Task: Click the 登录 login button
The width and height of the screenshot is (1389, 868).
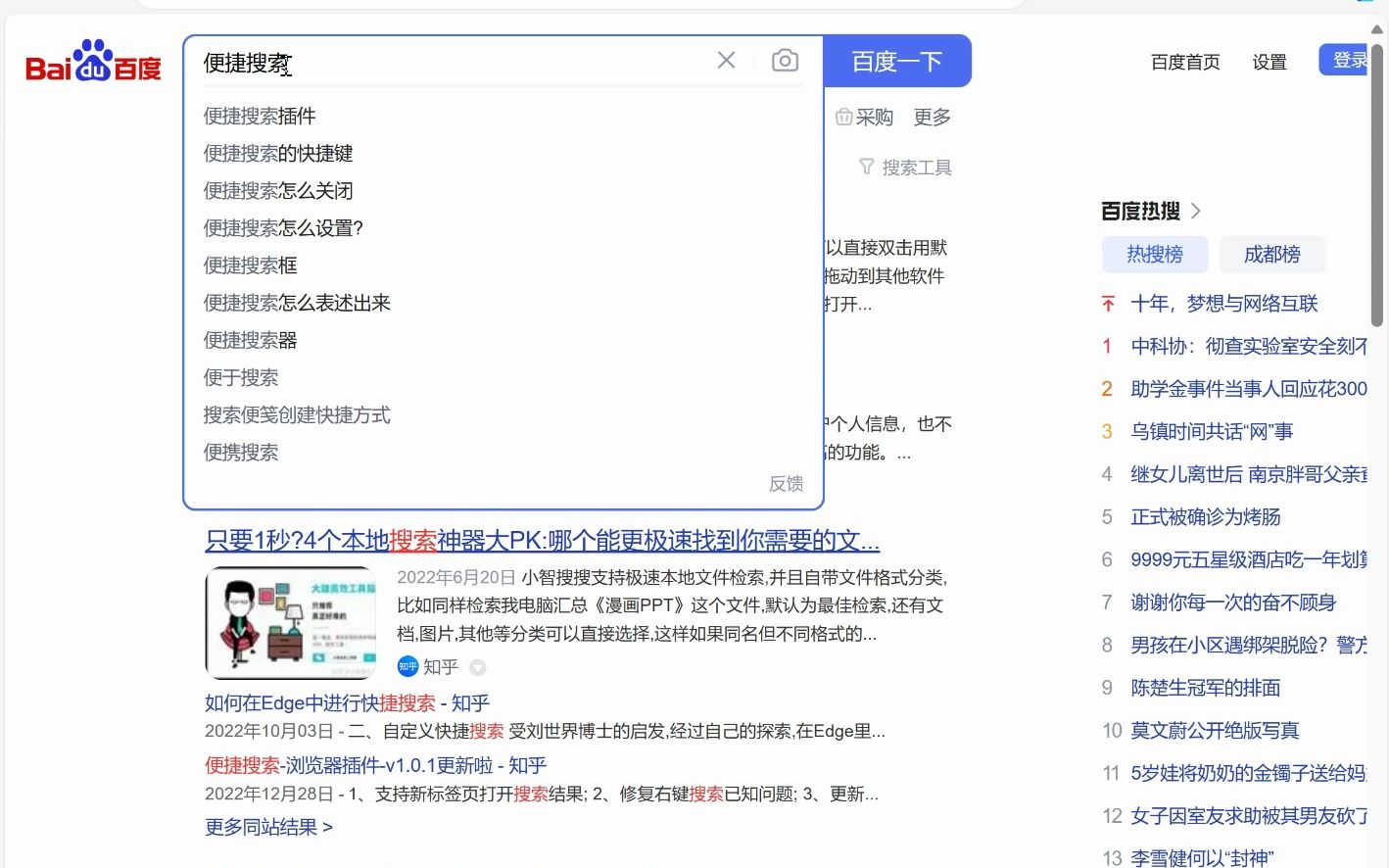Action: (1344, 60)
